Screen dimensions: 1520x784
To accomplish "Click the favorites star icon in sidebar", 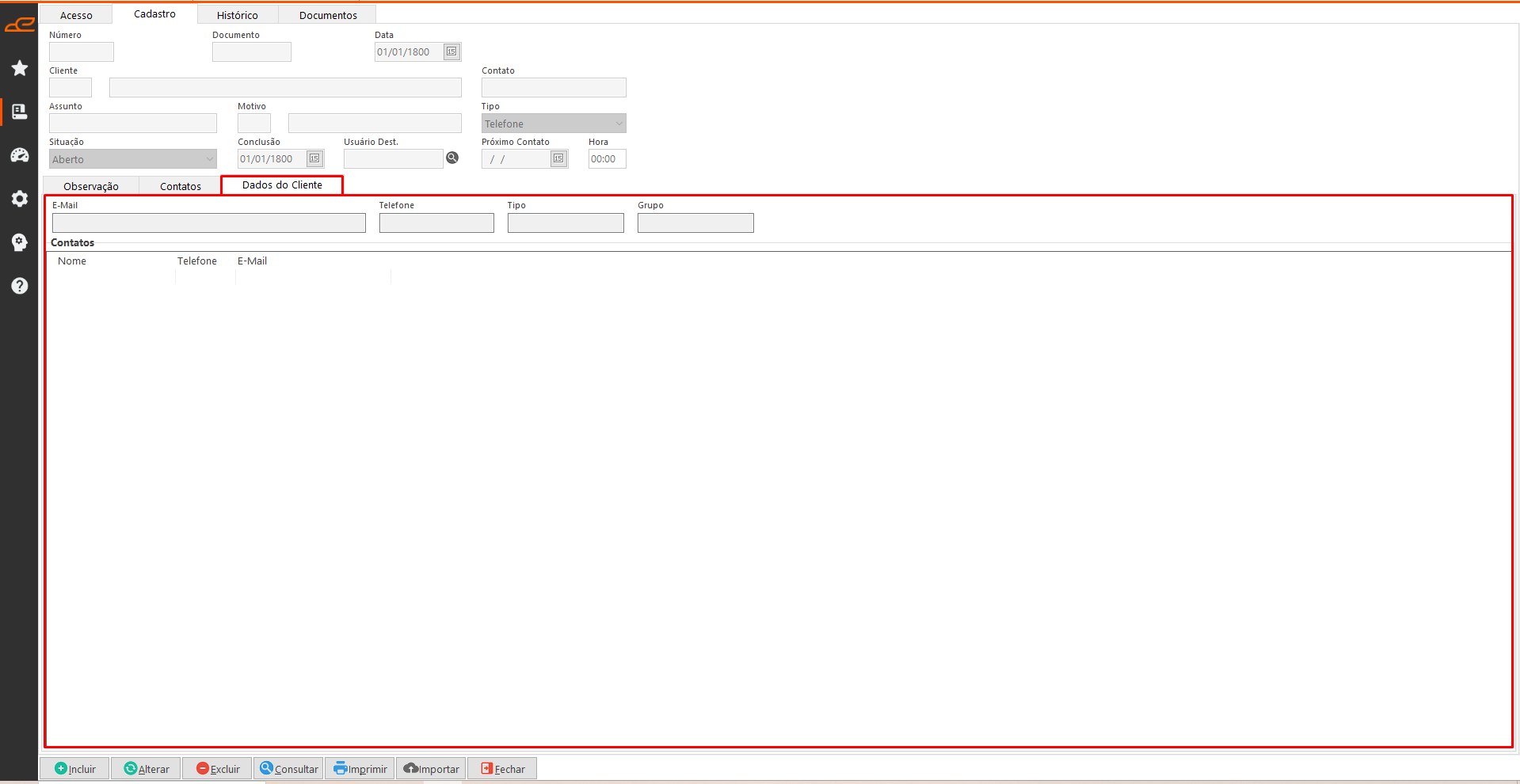I will click(x=20, y=68).
